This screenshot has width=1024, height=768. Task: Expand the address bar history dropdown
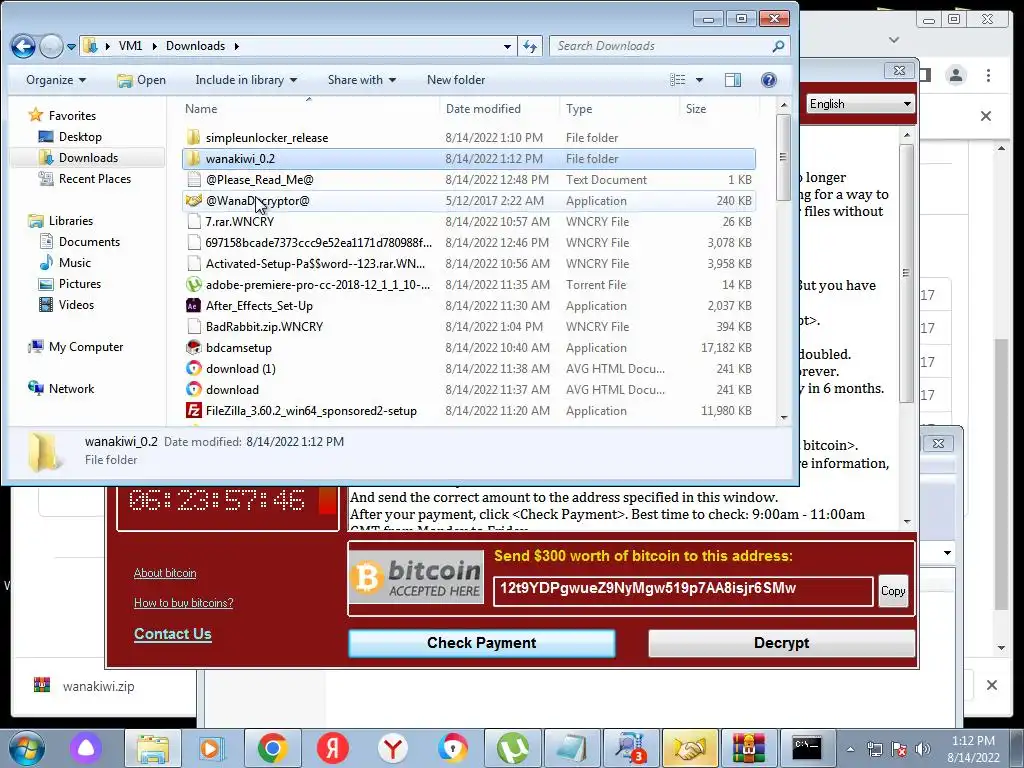coord(507,46)
